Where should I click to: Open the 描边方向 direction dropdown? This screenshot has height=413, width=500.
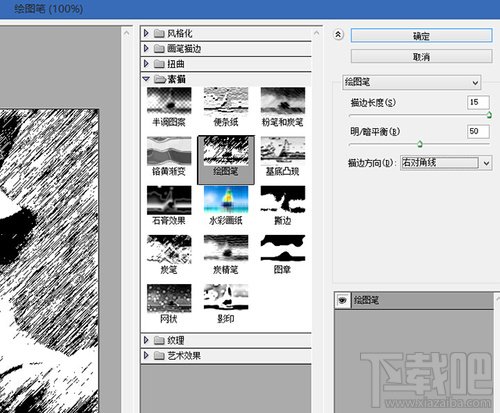tap(446, 163)
